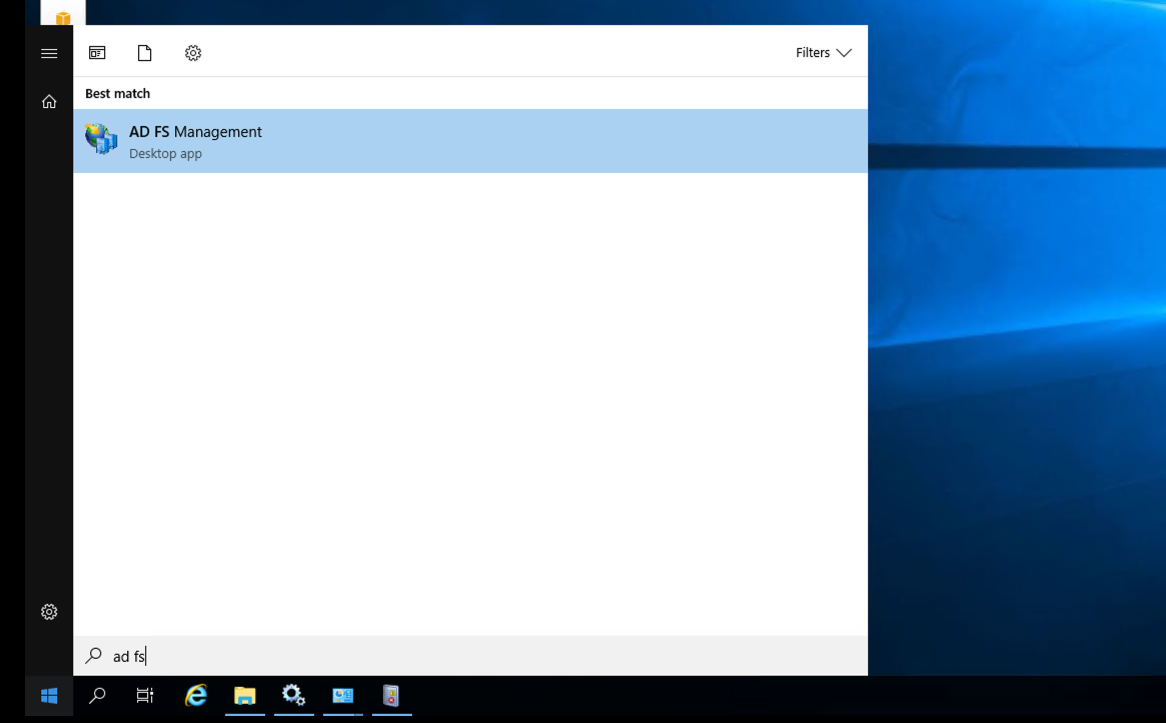Click the taskbar Search icon

[97, 696]
